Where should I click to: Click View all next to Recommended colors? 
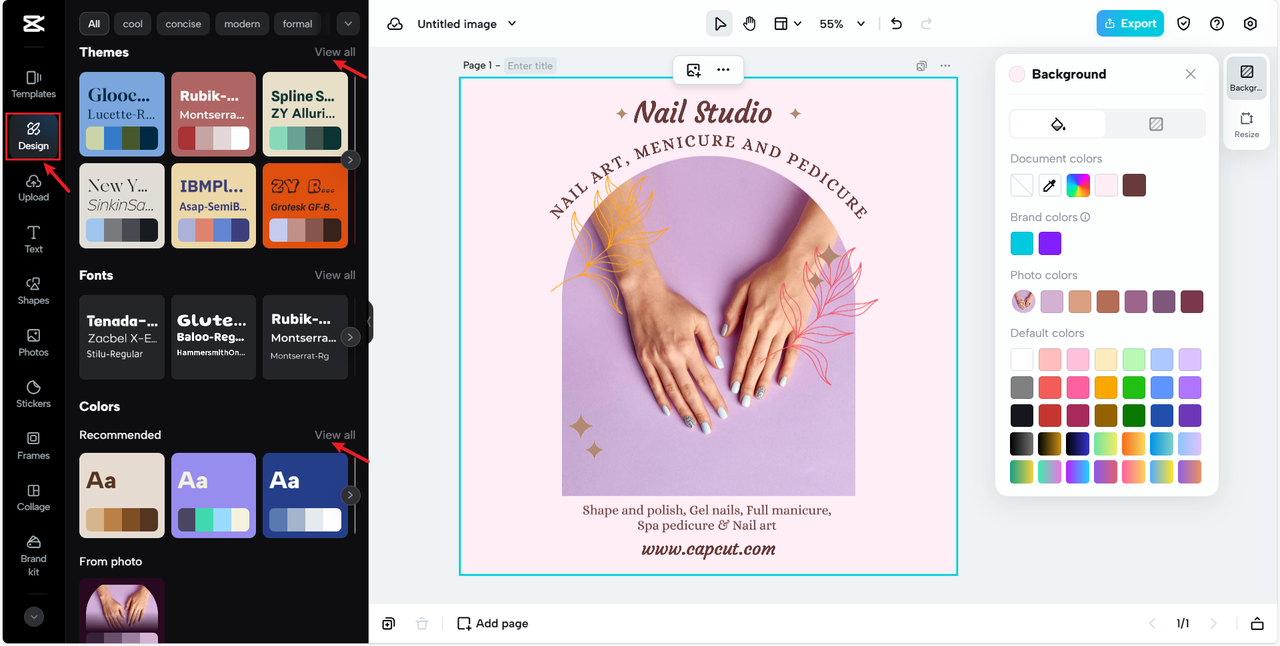point(335,435)
